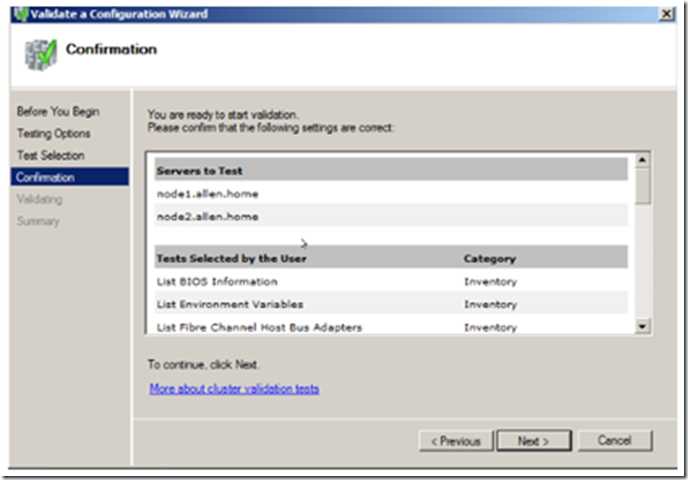The height and width of the screenshot is (480, 688).
Task: Go to Test Selection step
Action: pos(50,155)
